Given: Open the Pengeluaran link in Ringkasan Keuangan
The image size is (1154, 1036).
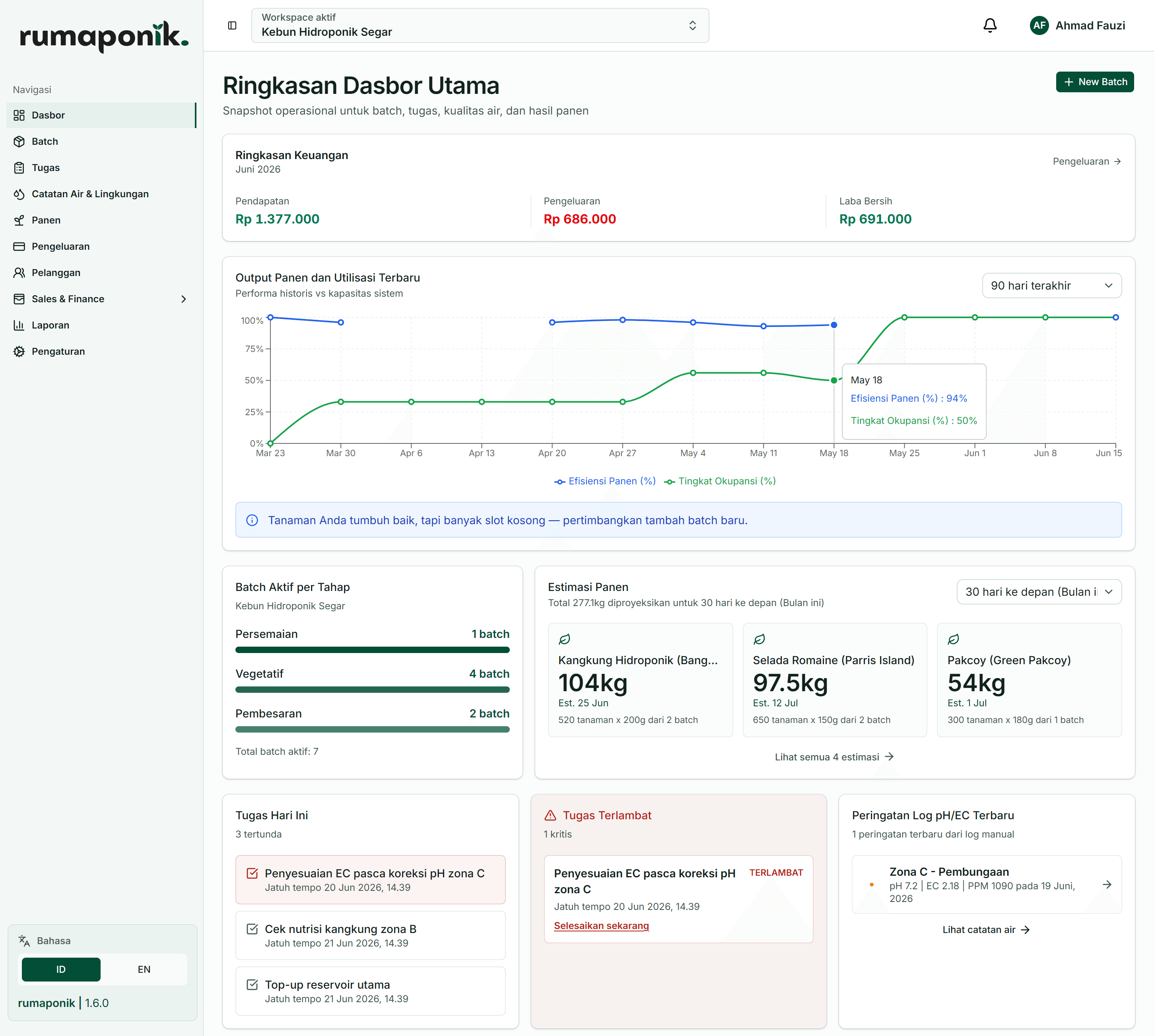Looking at the screenshot, I should [x=1086, y=161].
